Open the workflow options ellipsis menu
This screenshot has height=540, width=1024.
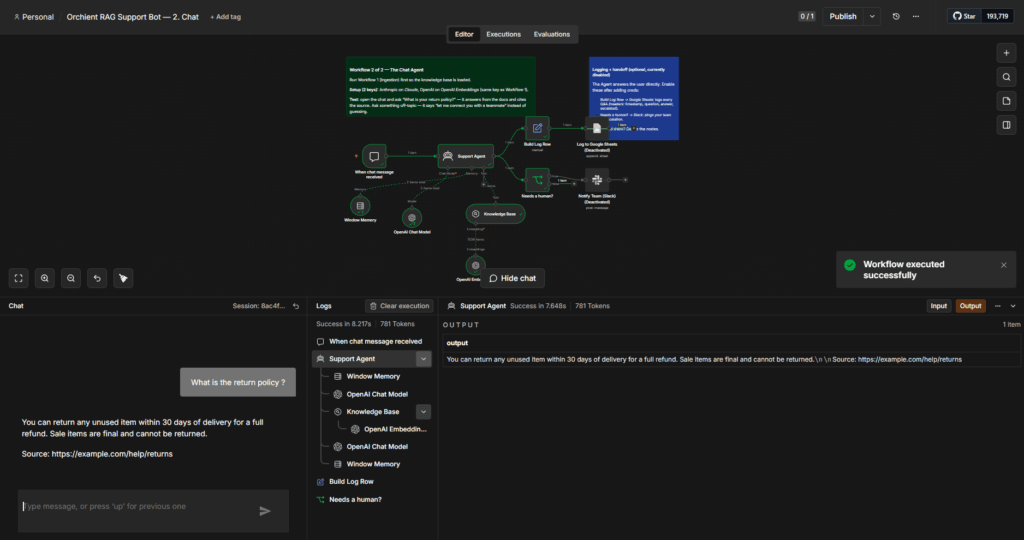pyautogui.click(x=916, y=16)
